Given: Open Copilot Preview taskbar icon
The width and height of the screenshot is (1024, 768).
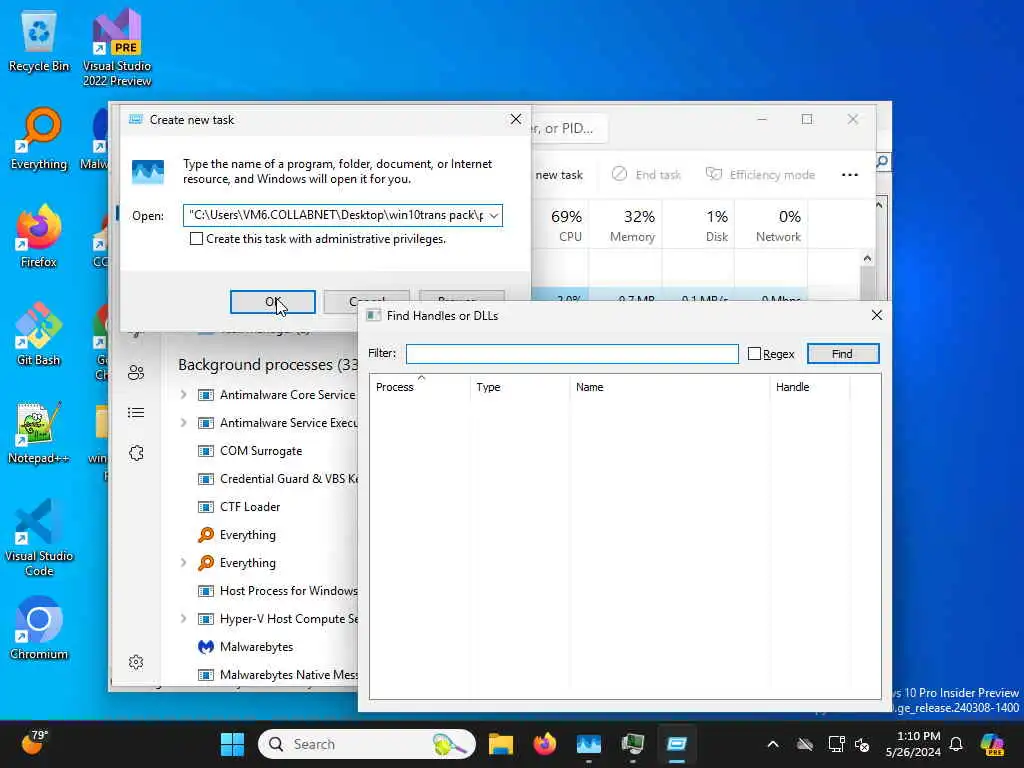Looking at the screenshot, I should 993,744.
